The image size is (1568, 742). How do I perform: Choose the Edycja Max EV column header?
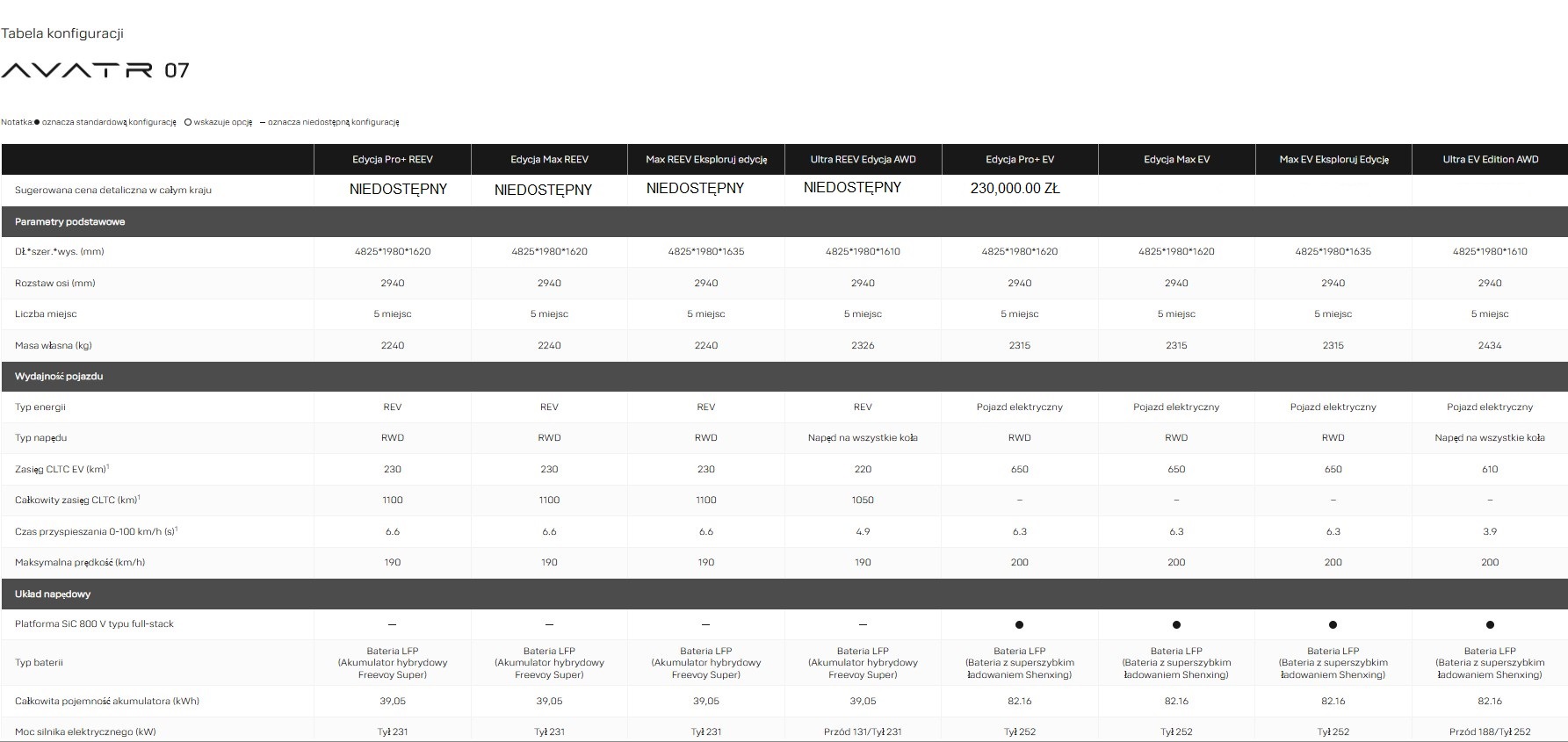(1176, 160)
